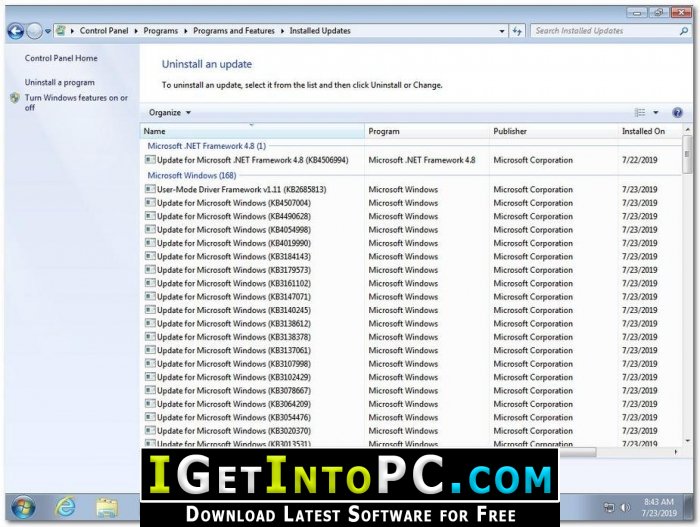Click icon of update KB3138378
The height and width of the screenshot is (527, 700).
[150, 336]
